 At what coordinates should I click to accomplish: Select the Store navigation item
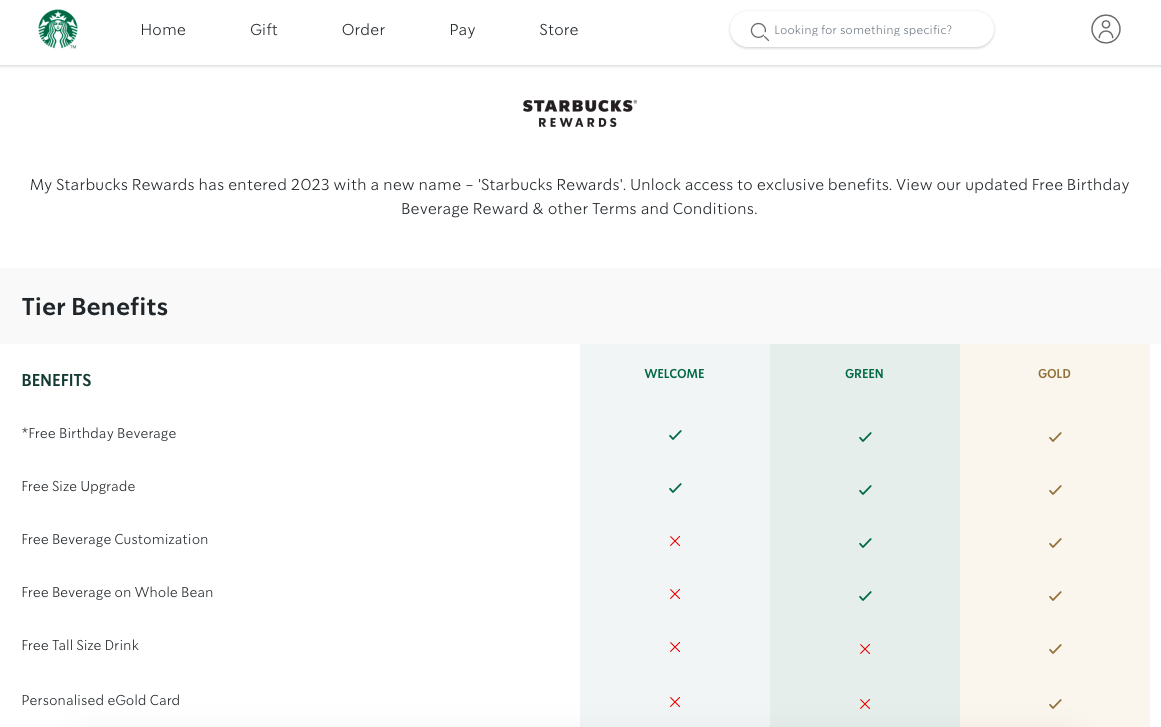click(558, 30)
